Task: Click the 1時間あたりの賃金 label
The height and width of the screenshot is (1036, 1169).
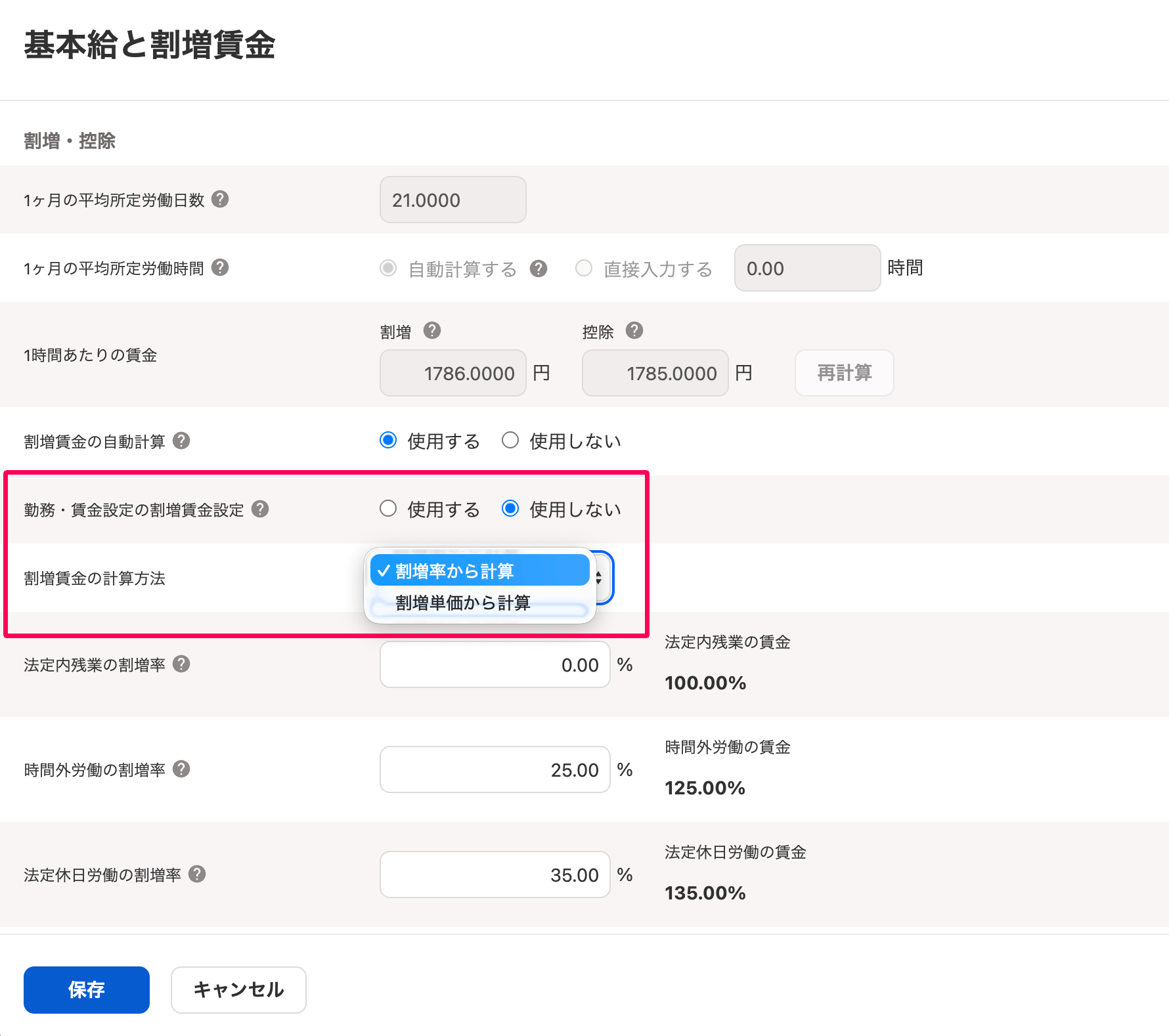Action: click(91, 355)
